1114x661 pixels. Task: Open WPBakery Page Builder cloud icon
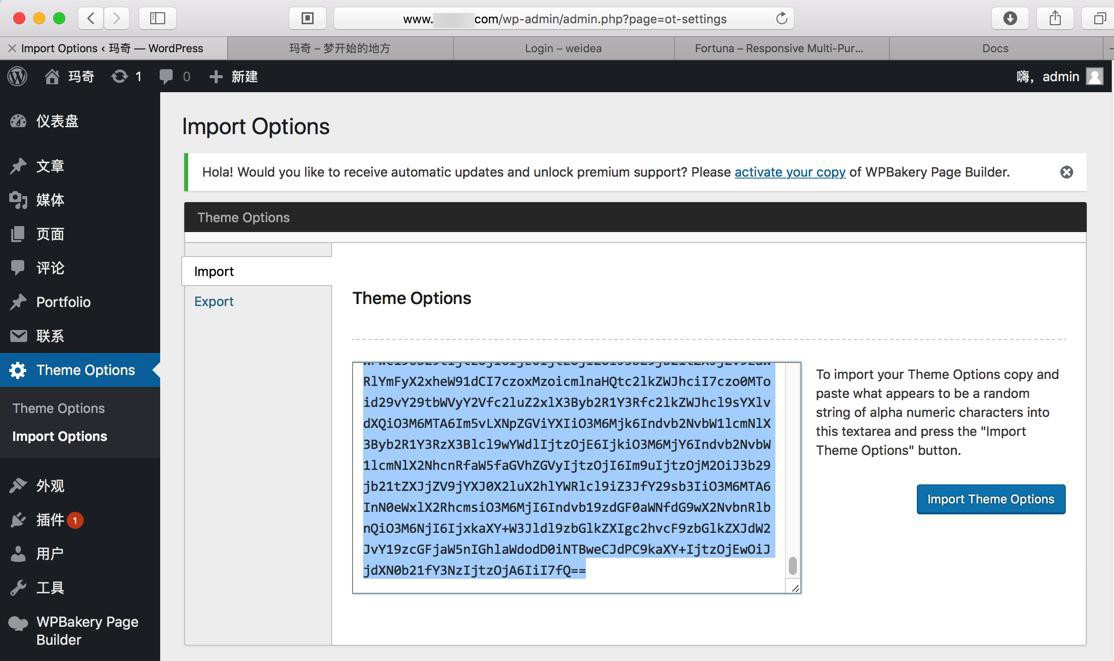coord(18,623)
